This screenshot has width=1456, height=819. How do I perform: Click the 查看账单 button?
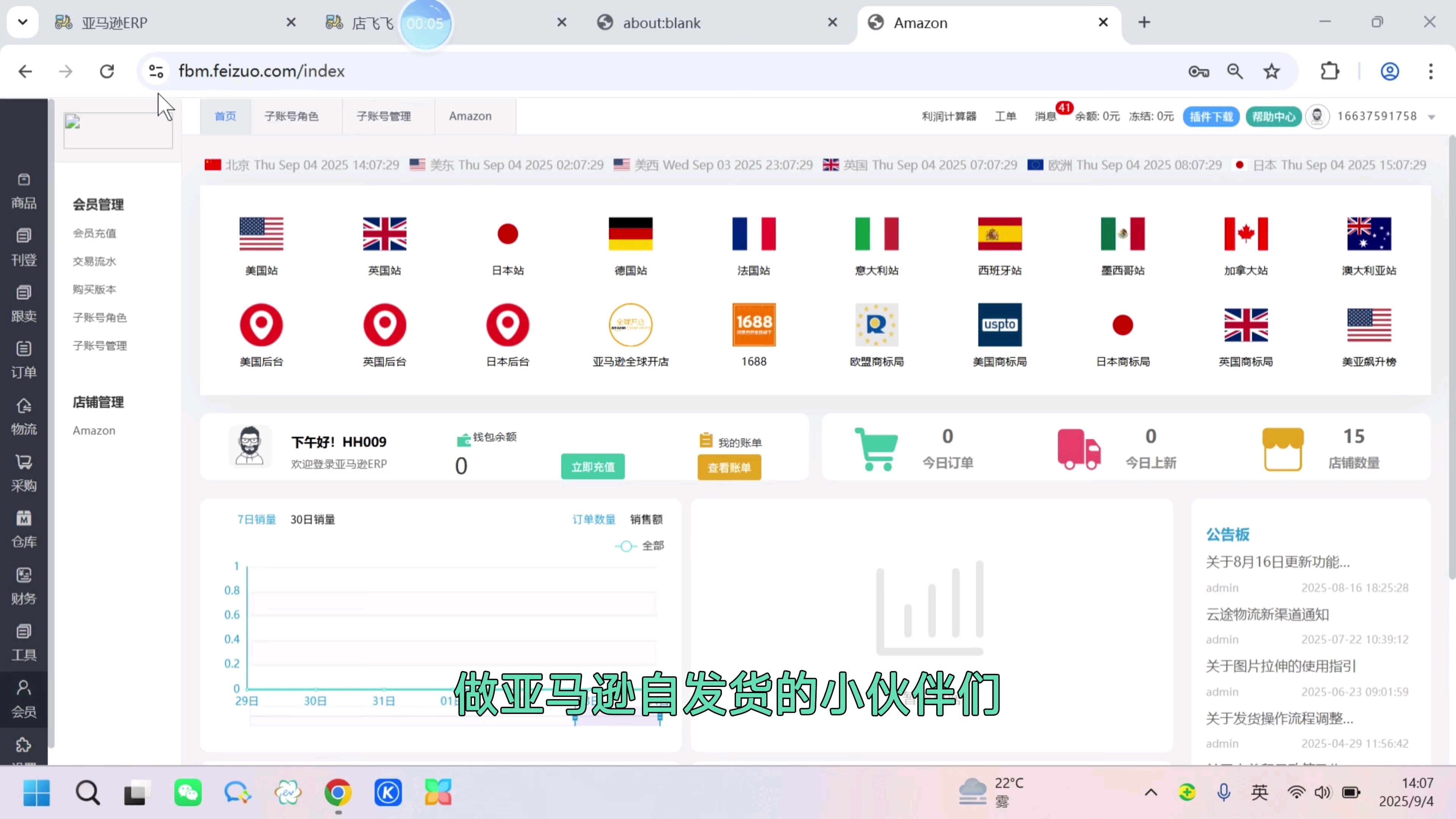pos(729,468)
